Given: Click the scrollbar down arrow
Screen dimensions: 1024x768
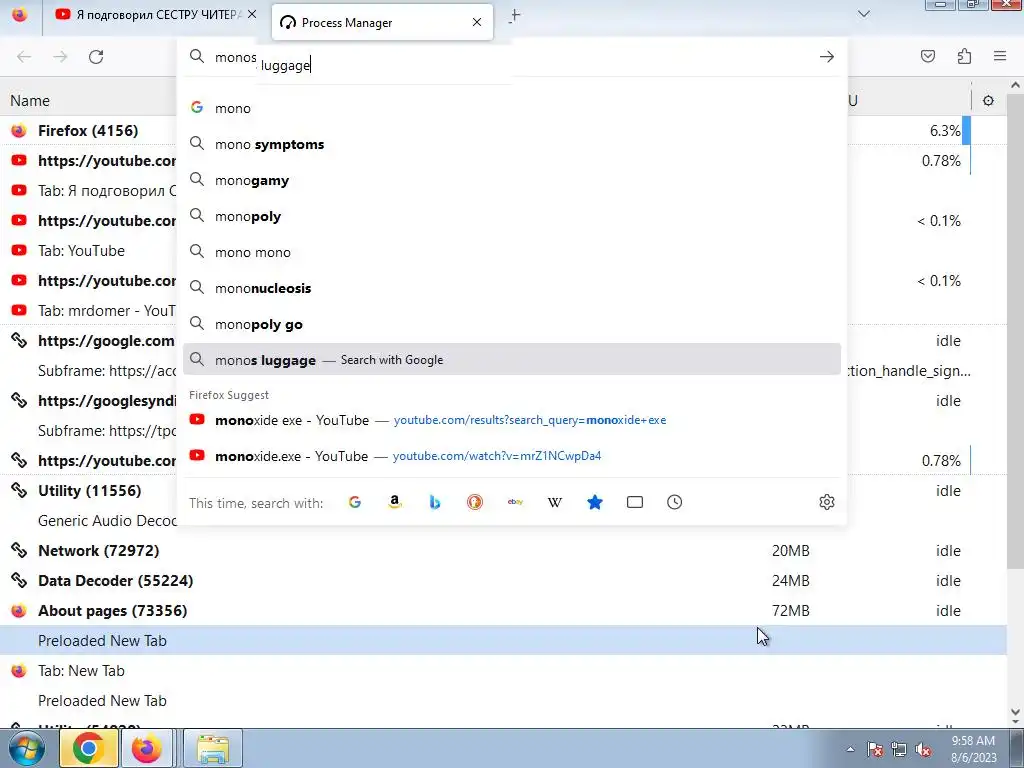Looking at the screenshot, I should click(x=1015, y=712).
